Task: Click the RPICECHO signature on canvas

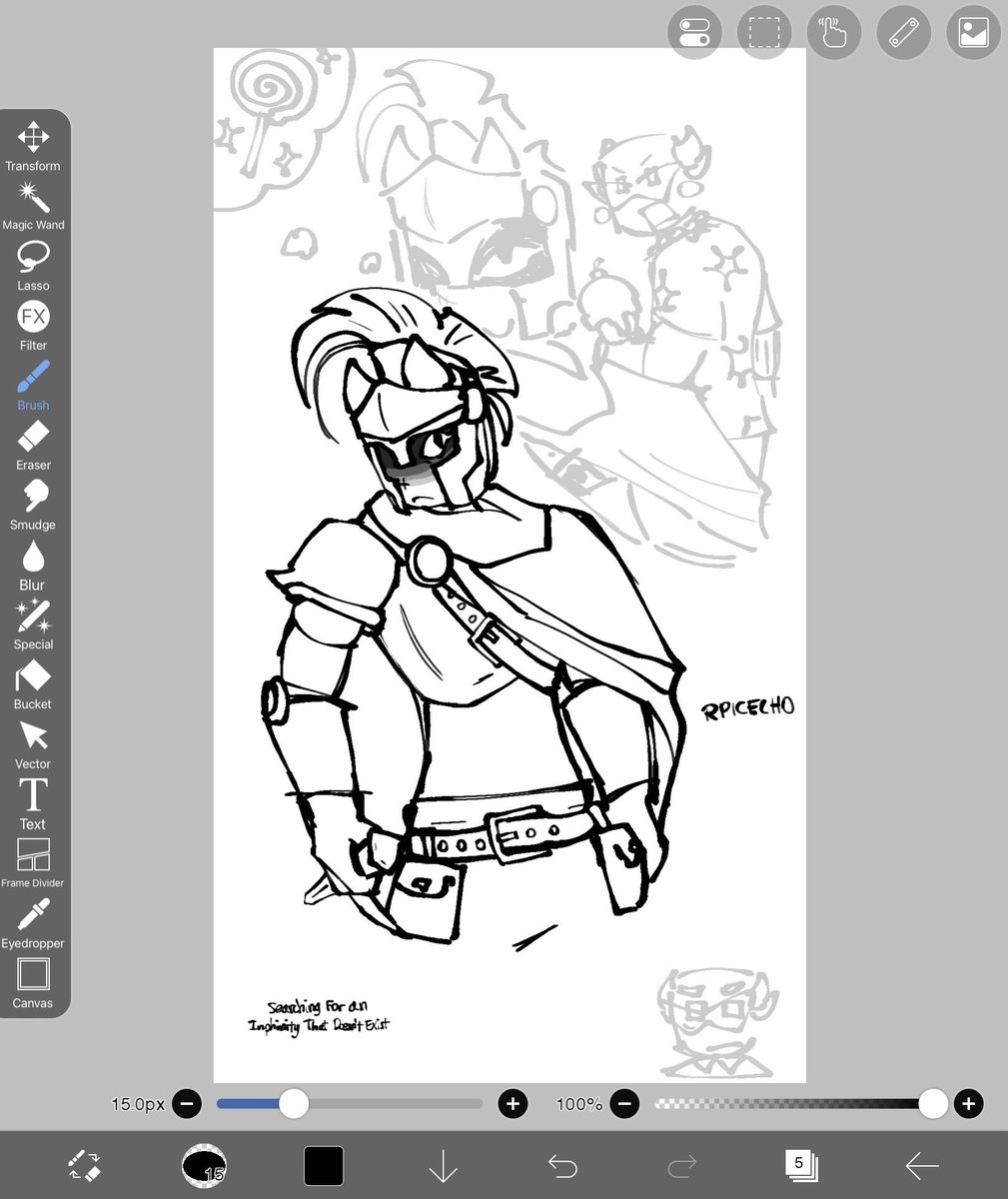Action: click(749, 708)
